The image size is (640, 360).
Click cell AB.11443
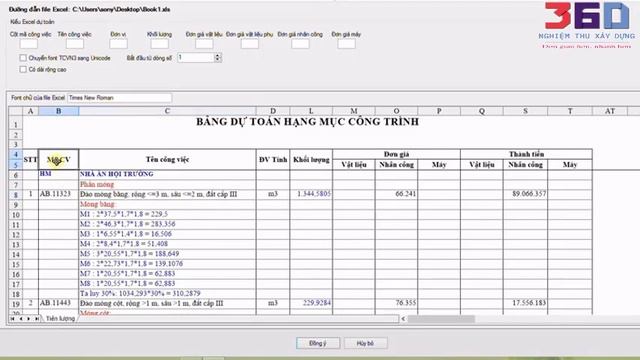(58, 303)
